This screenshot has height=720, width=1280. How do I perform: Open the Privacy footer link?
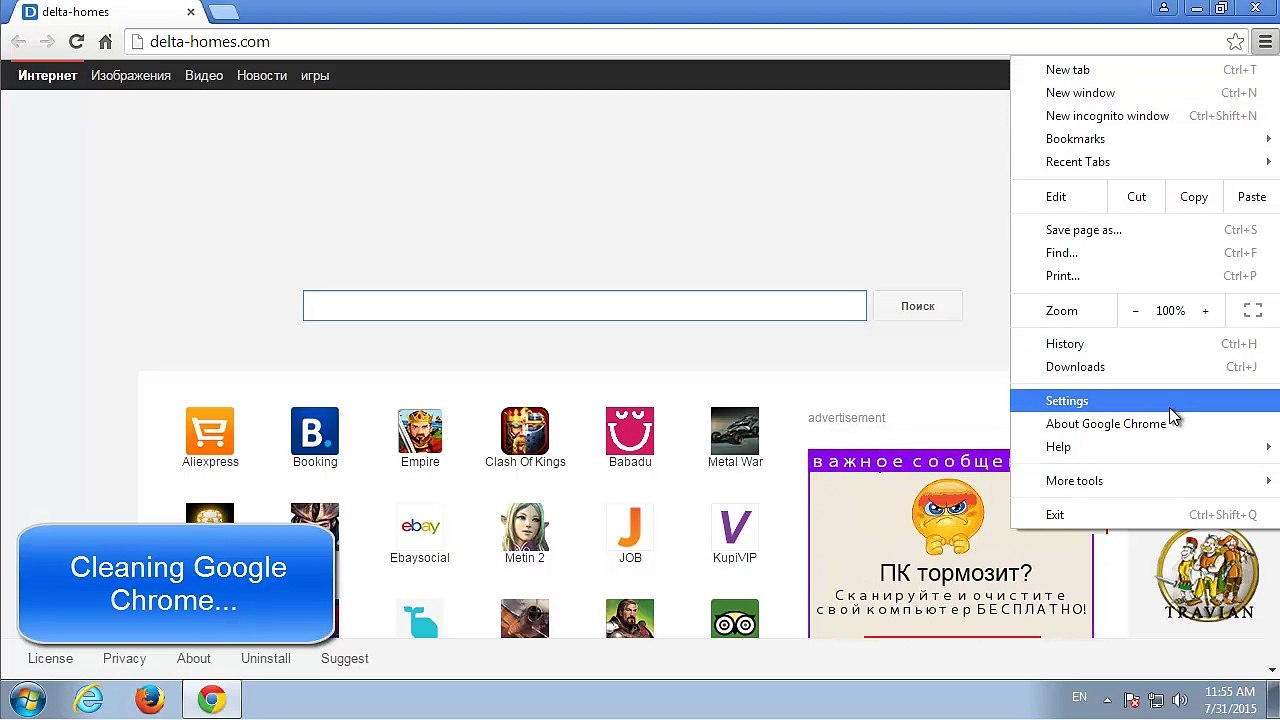pyautogui.click(x=125, y=659)
